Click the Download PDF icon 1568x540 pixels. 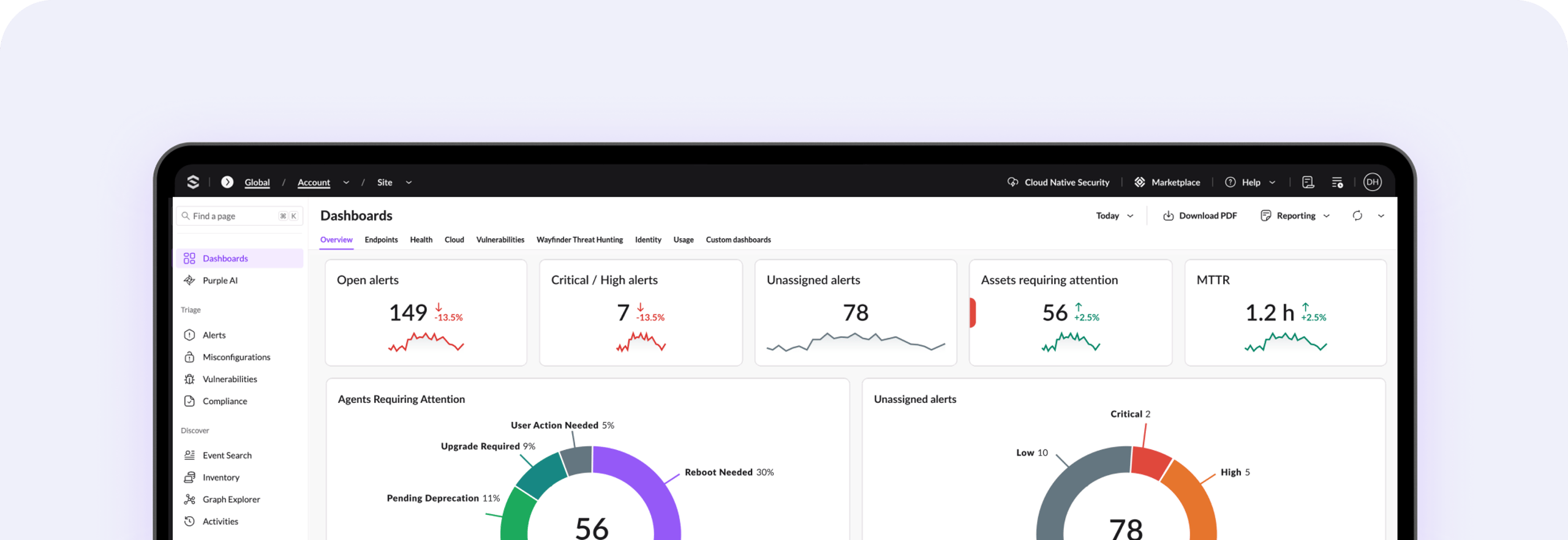click(x=1168, y=216)
